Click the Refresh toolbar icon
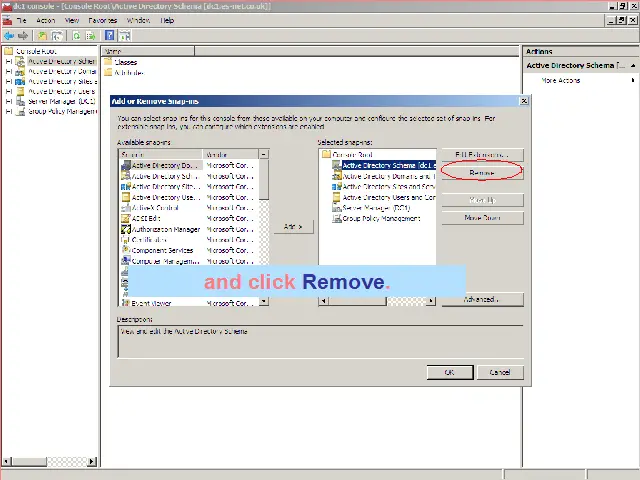The height and width of the screenshot is (480, 640). click(x=76, y=36)
